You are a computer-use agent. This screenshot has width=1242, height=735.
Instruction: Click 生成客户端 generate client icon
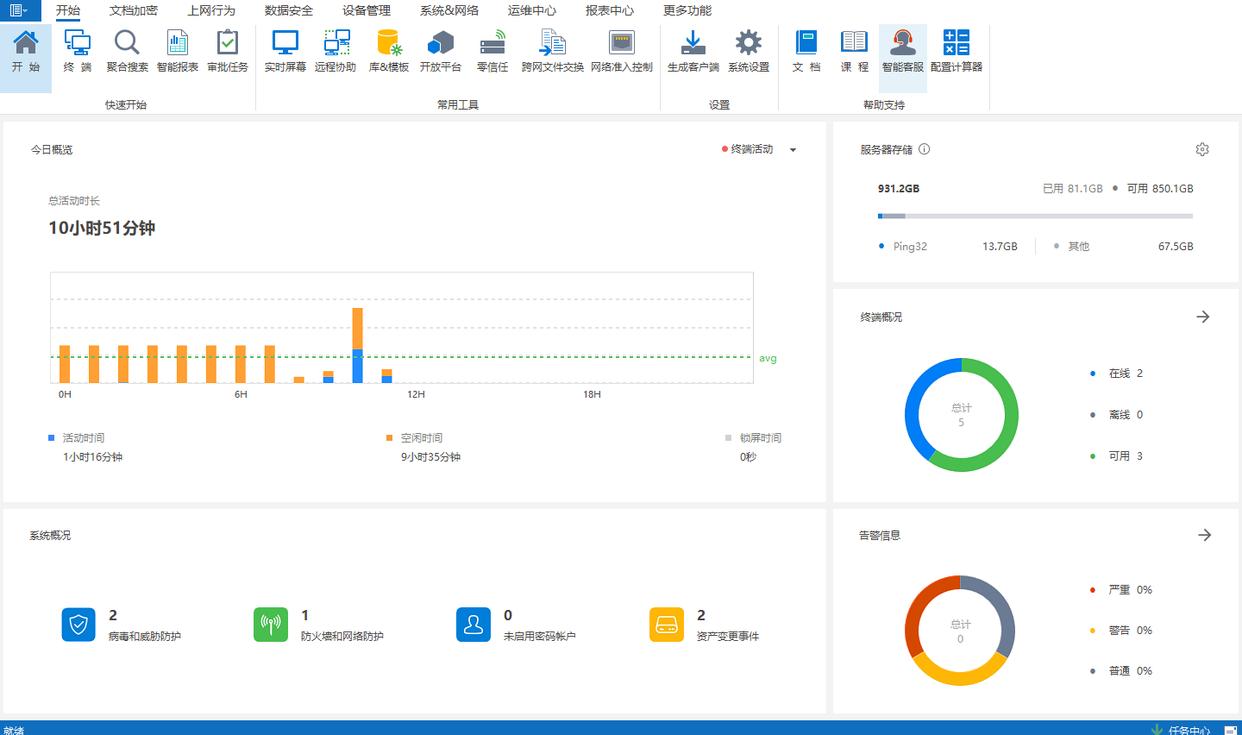point(693,51)
